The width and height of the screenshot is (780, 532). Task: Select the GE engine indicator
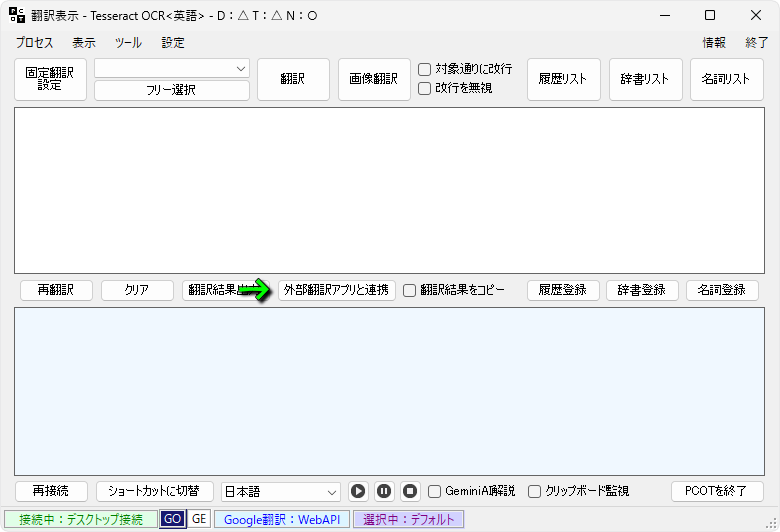tap(198, 519)
